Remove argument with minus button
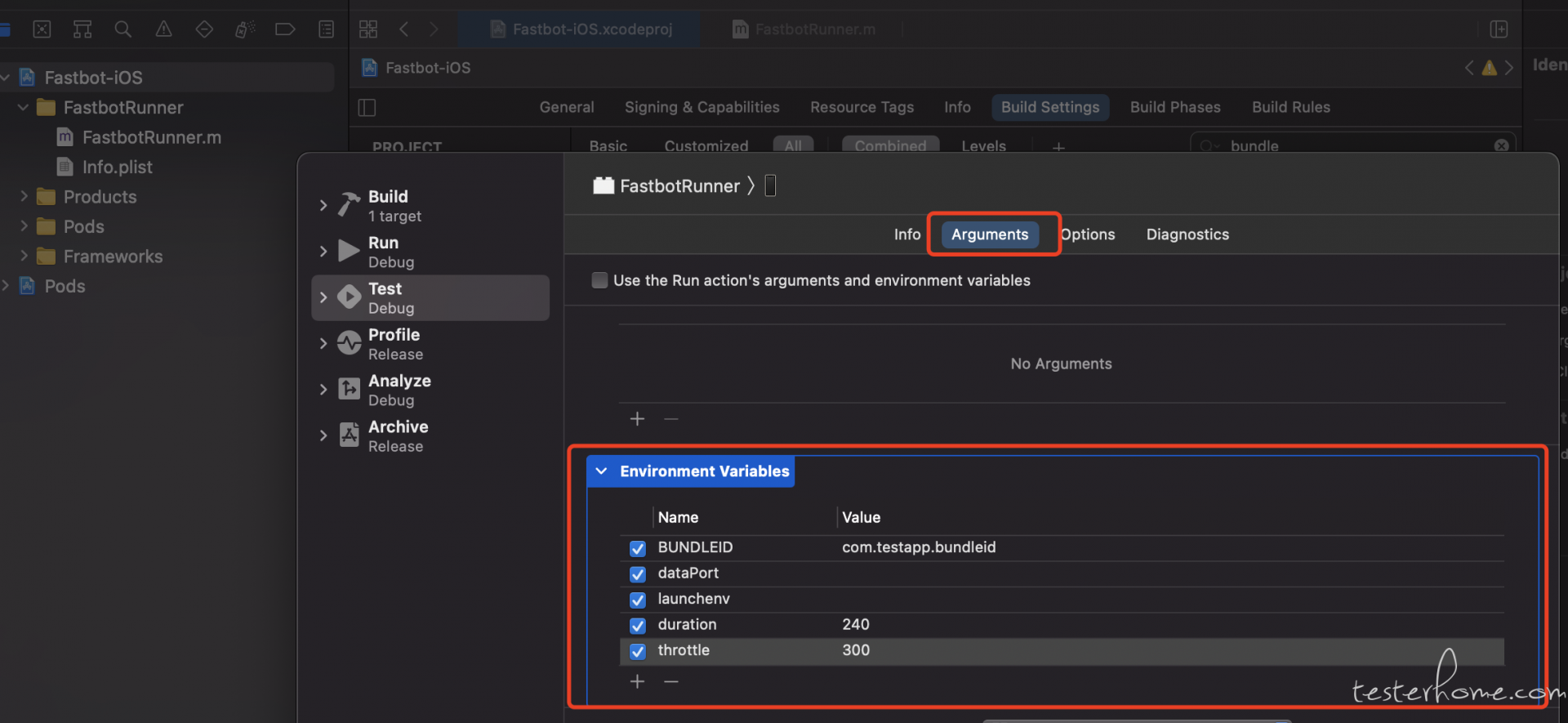The width and height of the screenshot is (1568, 723). coord(671,419)
